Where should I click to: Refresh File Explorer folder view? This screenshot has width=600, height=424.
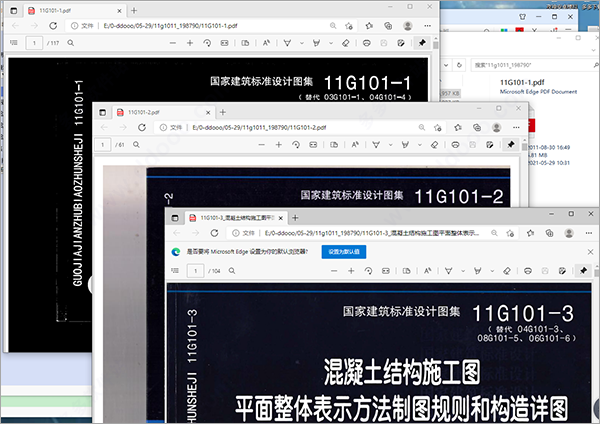[x=459, y=65]
